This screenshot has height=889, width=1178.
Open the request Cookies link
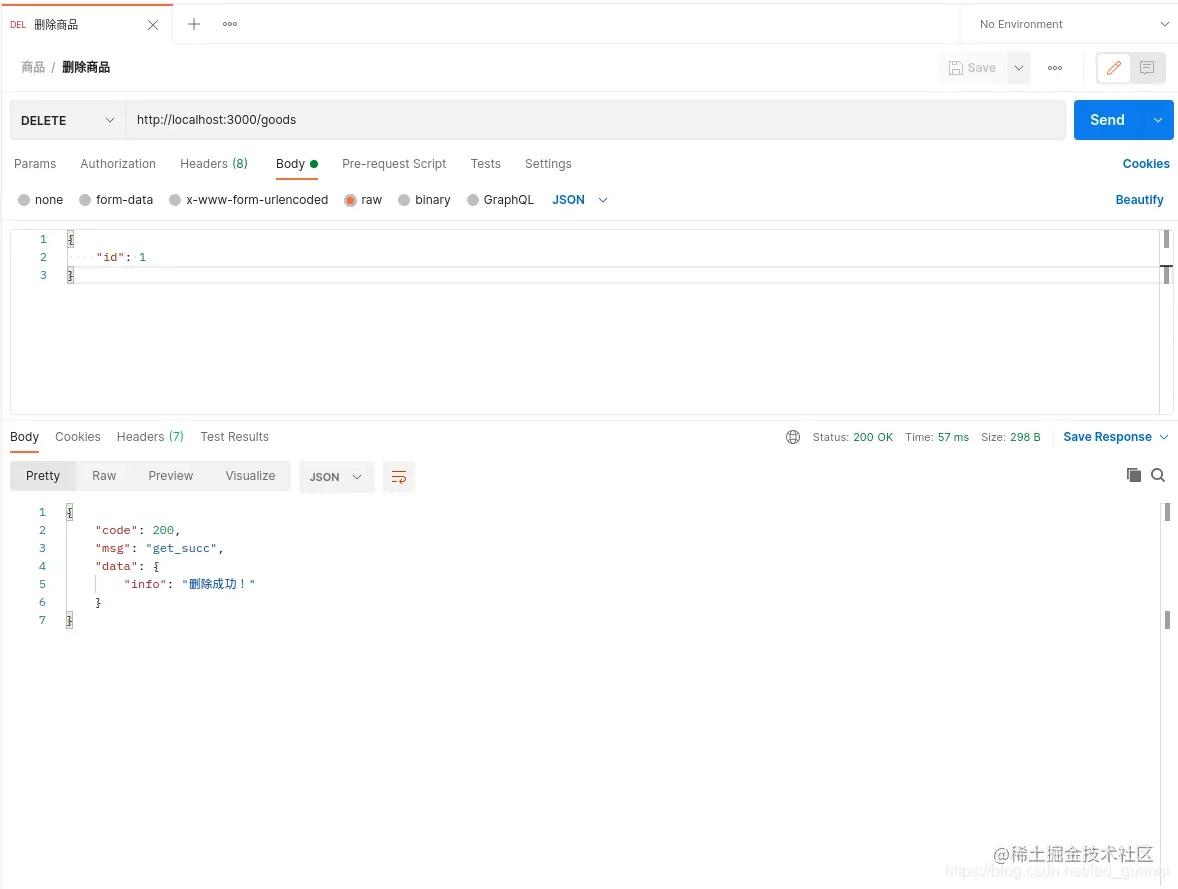point(1146,164)
